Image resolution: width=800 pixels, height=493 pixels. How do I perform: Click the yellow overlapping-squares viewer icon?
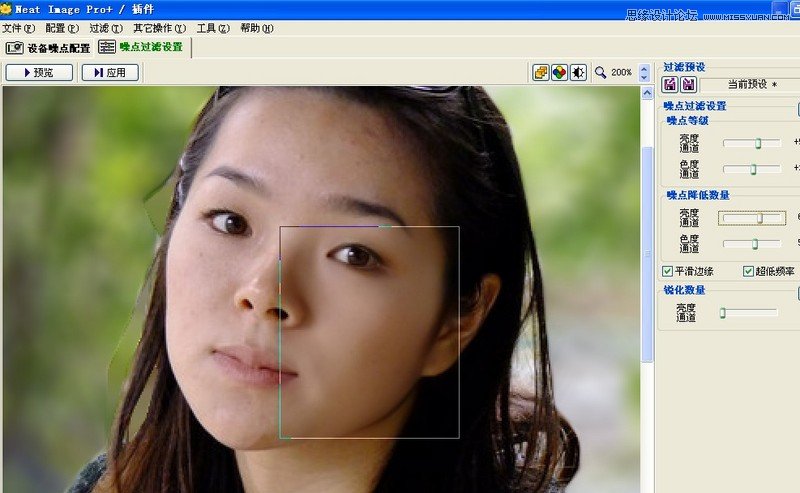(x=541, y=72)
